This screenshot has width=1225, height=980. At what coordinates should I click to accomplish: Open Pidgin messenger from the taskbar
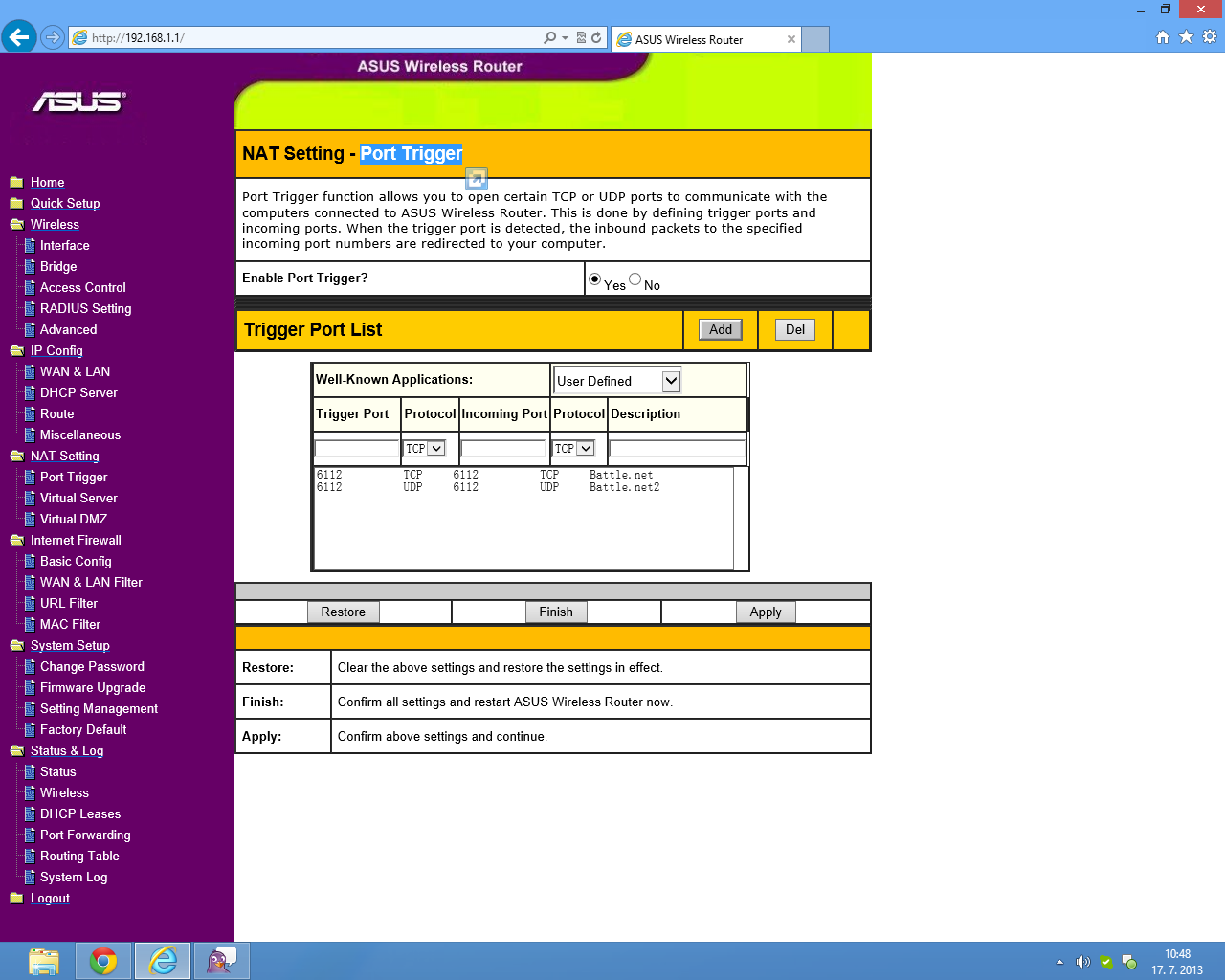click(x=222, y=961)
